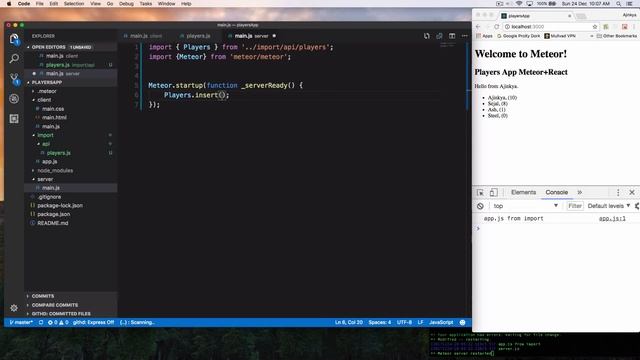
Task: Open the Search view in activity bar
Action: 14,59
